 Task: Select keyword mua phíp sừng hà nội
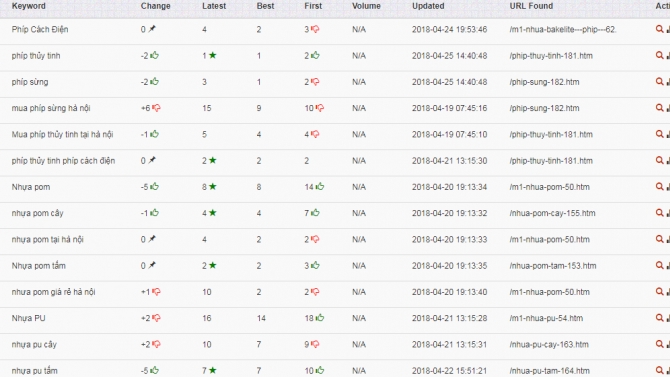pyautogui.click(x=51, y=109)
